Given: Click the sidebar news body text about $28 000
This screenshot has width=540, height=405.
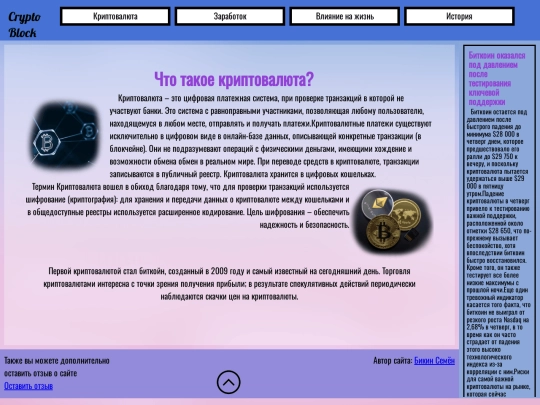Looking at the screenshot, I should (498, 253).
